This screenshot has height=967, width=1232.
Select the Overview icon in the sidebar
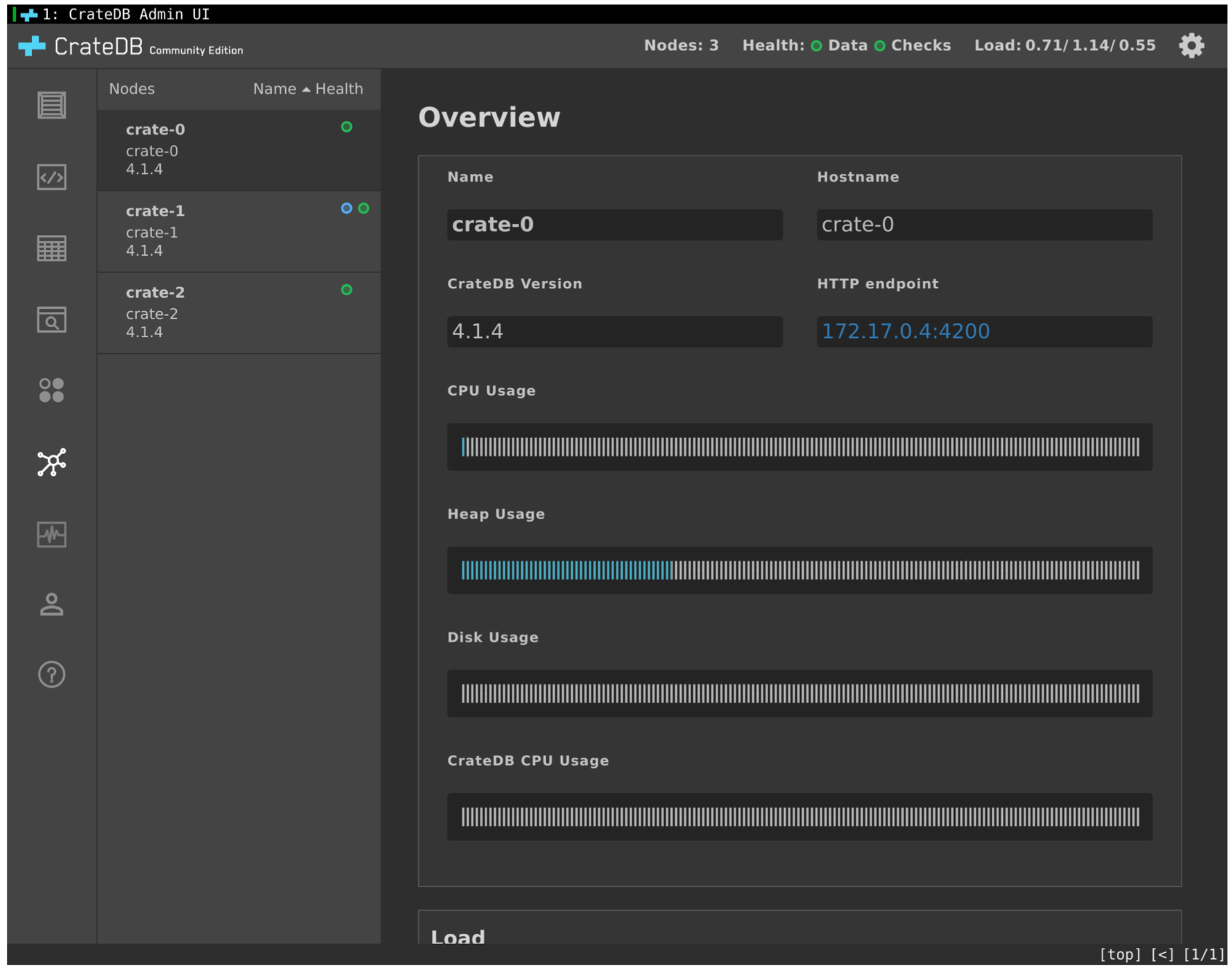click(52, 105)
